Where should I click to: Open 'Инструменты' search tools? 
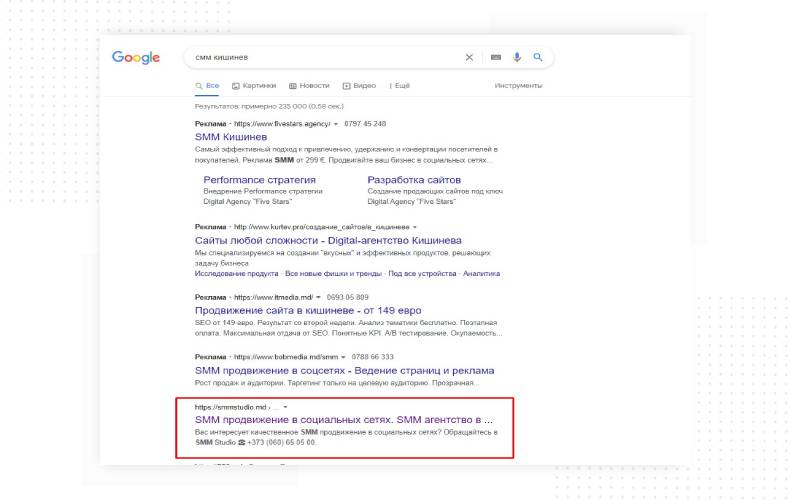pyautogui.click(x=518, y=86)
